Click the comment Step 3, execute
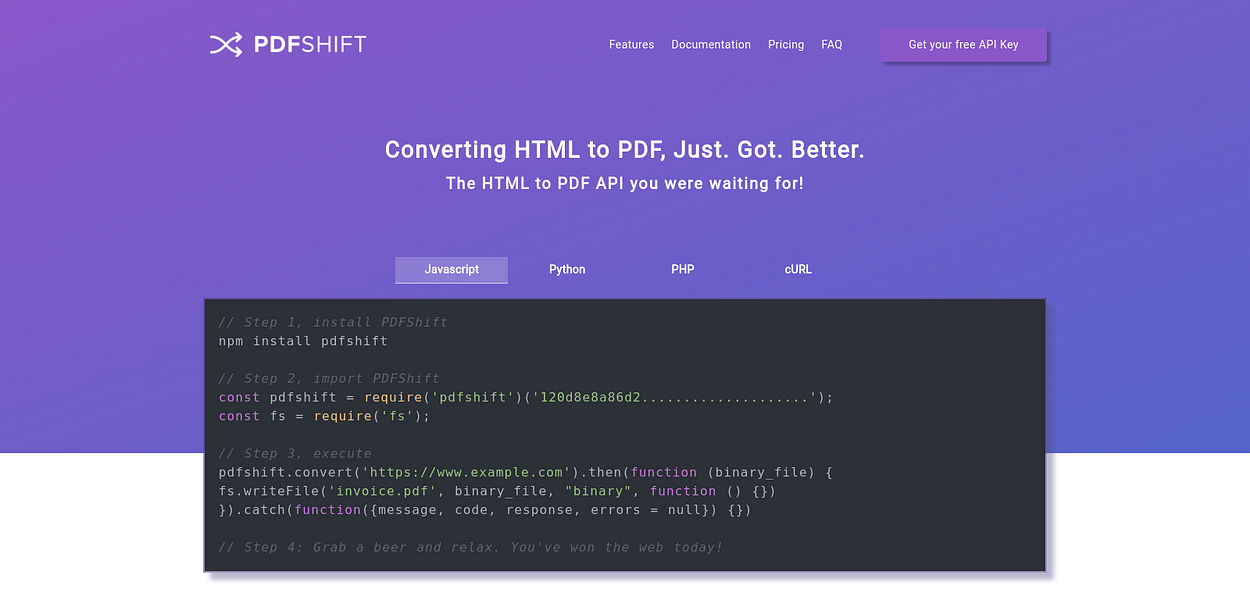 (295, 453)
